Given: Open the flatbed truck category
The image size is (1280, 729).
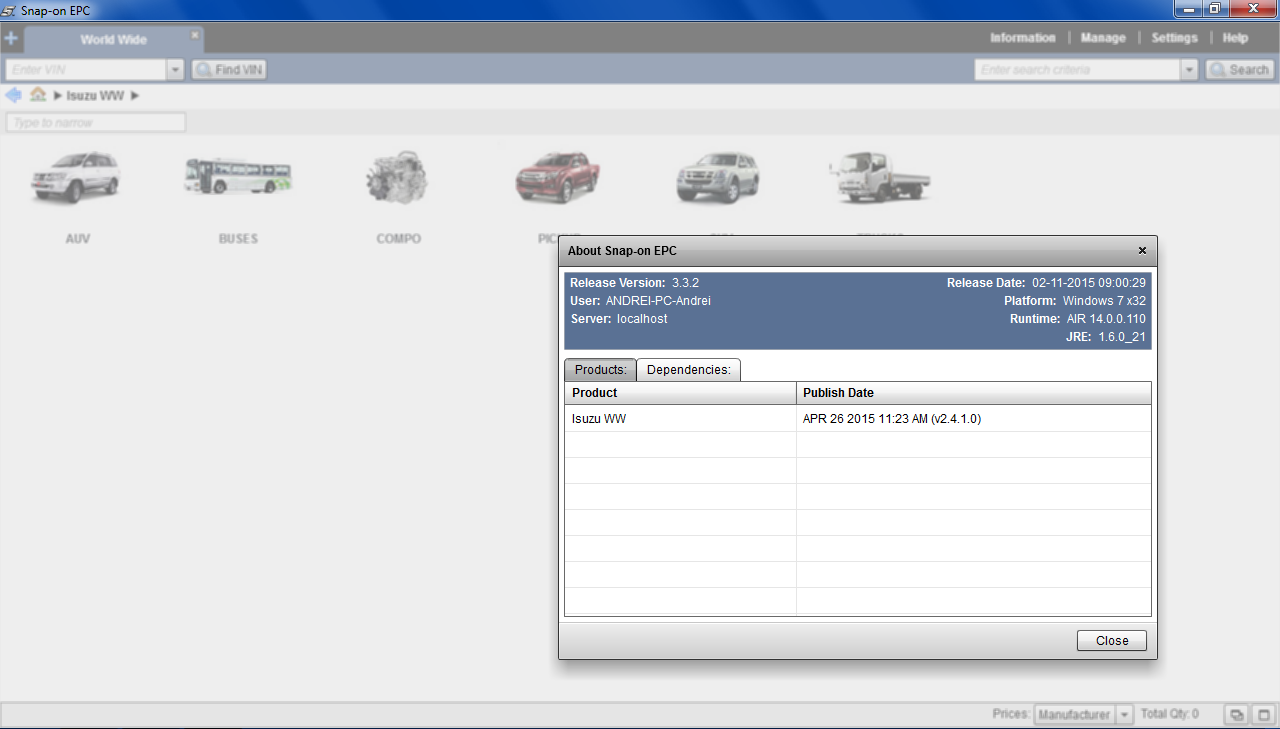Looking at the screenshot, I should (x=880, y=178).
